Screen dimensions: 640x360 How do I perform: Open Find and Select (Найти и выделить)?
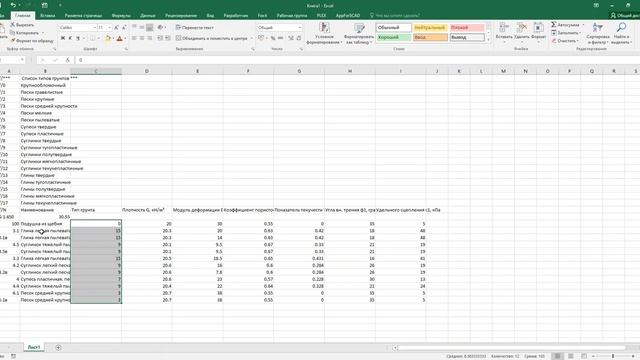click(x=621, y=33)
